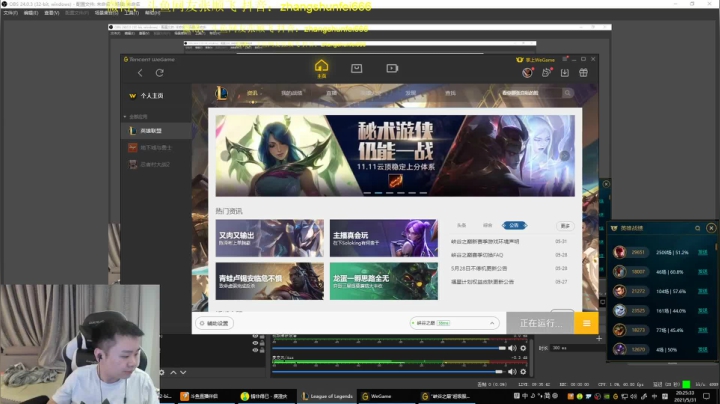Image resolution: width=720 pixels, height=404 pixels.
Task: Move source up in OBS sources list
Action: (174, 372)
